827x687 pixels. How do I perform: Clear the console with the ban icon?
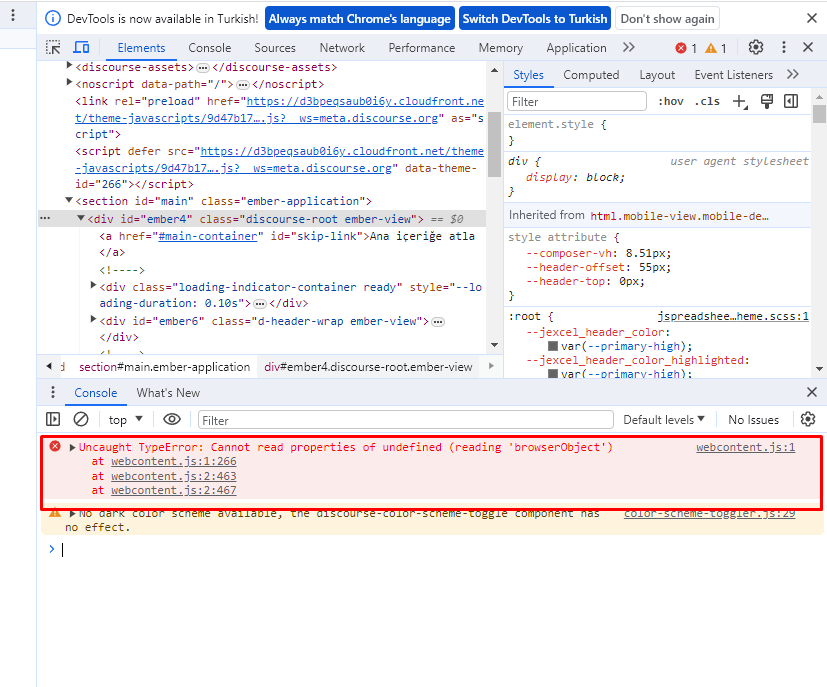[x=81, y=419]
